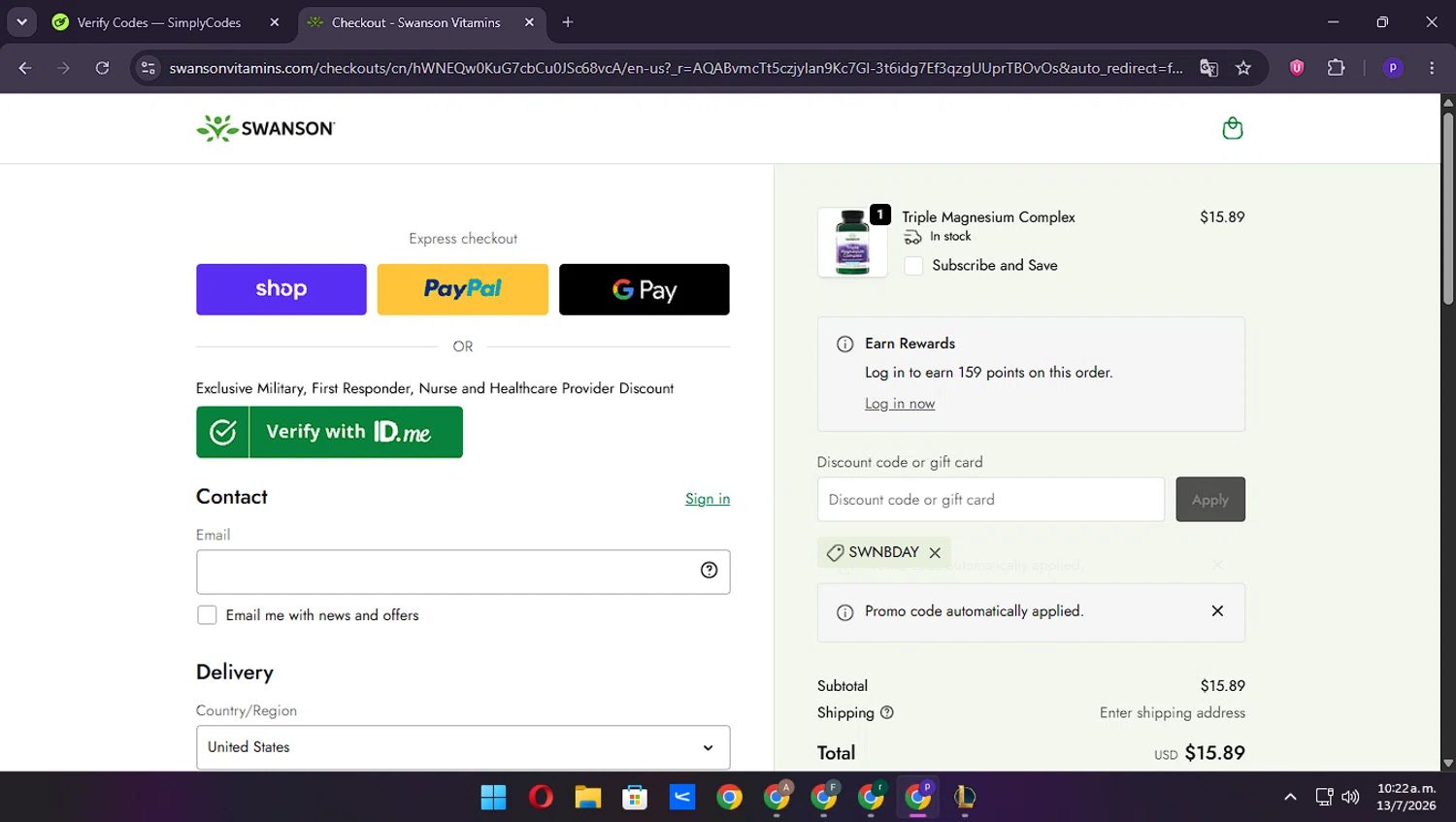Choose Google Pay express checkout

tap(645, 289)
